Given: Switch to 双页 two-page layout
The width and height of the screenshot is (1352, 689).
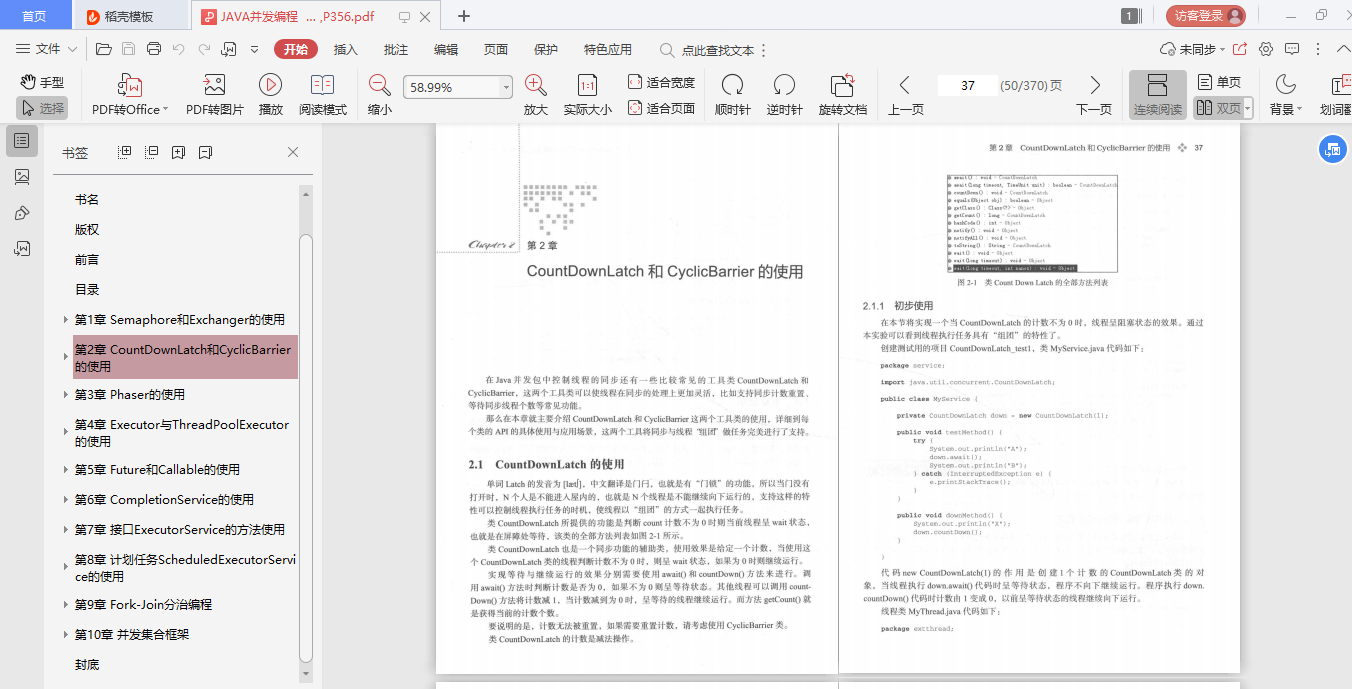Looking at the screenshot, I should tap(1220, 108).
